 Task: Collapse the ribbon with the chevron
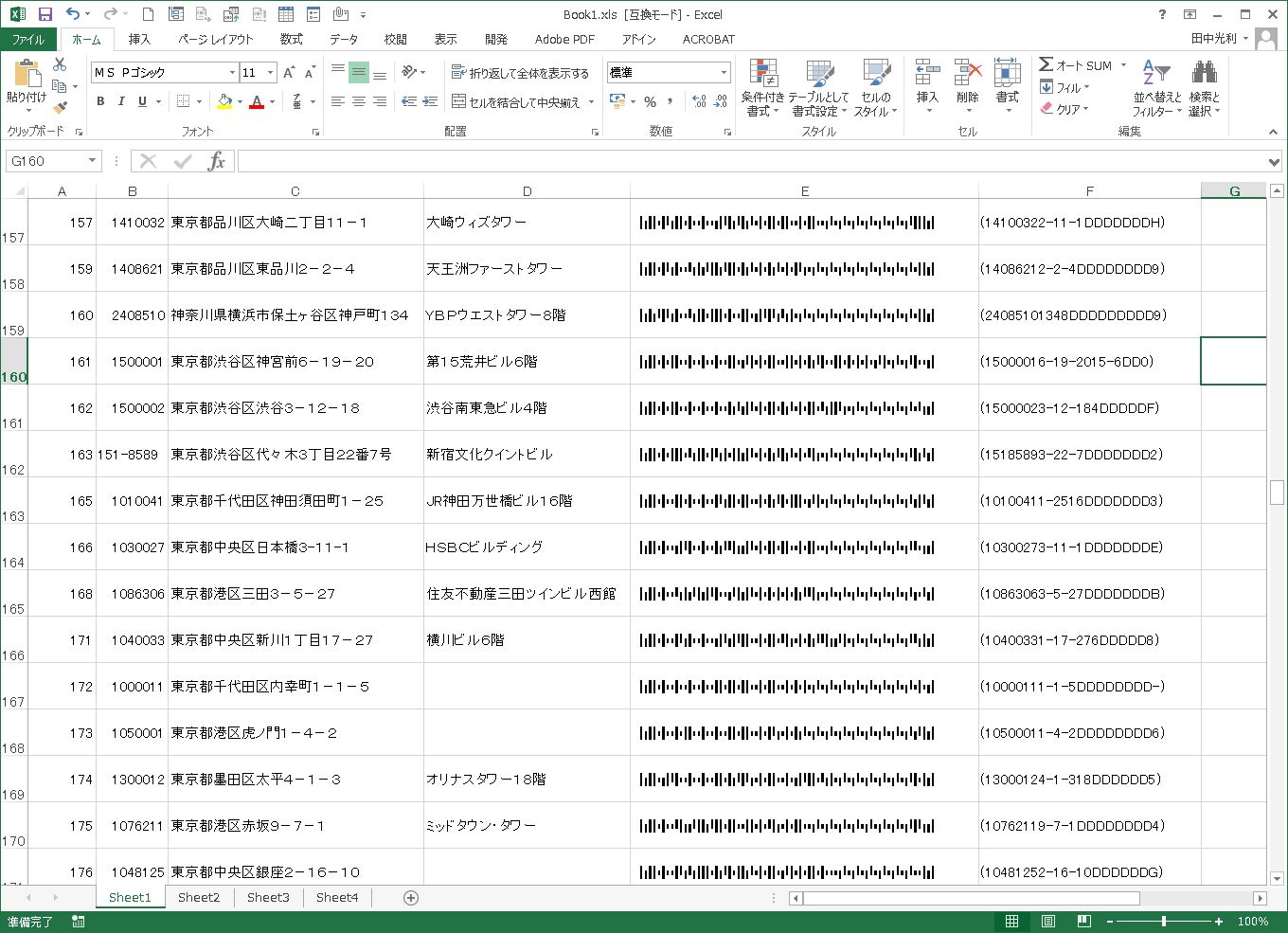1273,132
